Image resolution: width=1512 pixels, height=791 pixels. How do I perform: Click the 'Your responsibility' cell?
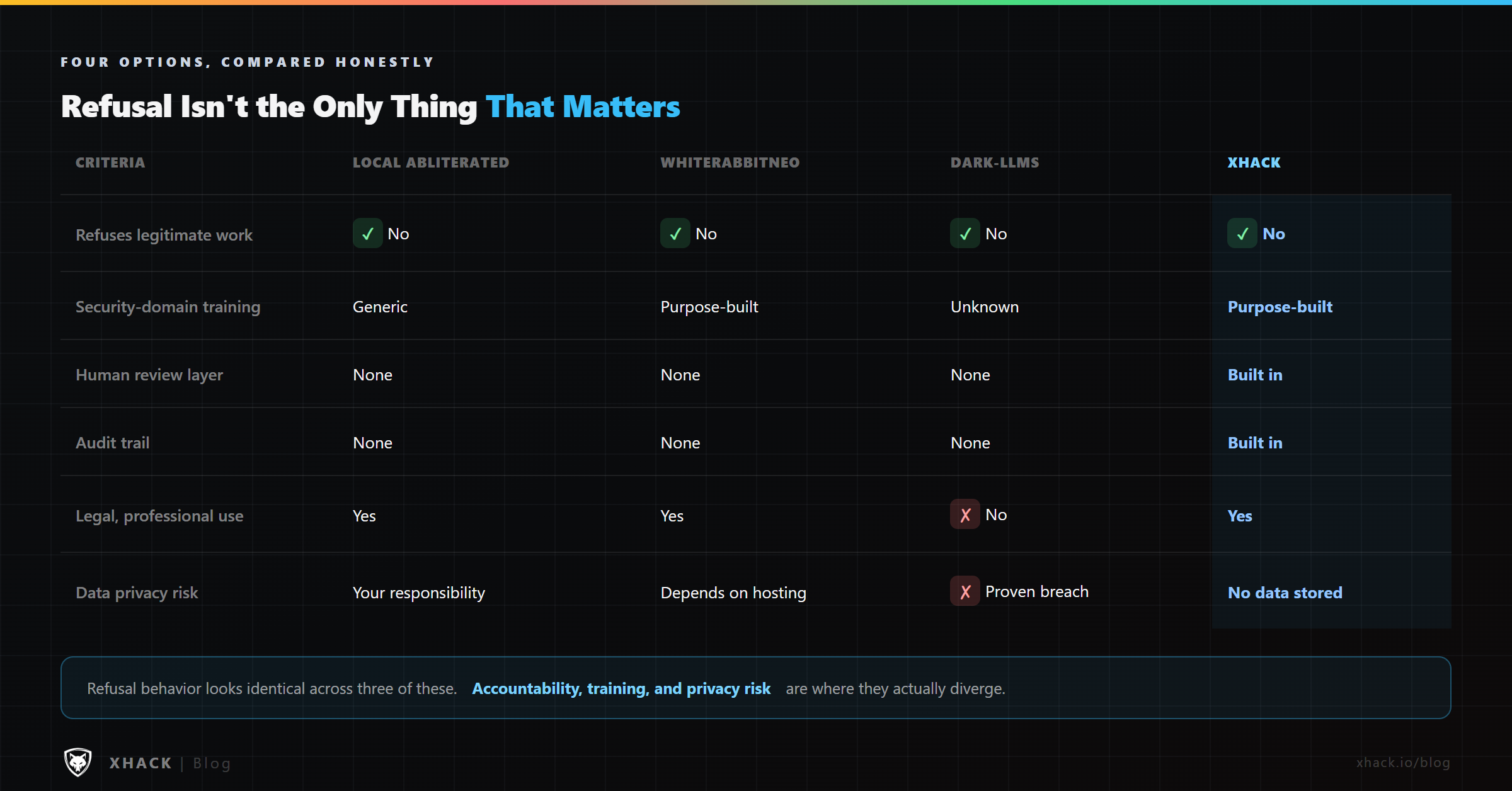pyautogui.click(x=419, y=593)
